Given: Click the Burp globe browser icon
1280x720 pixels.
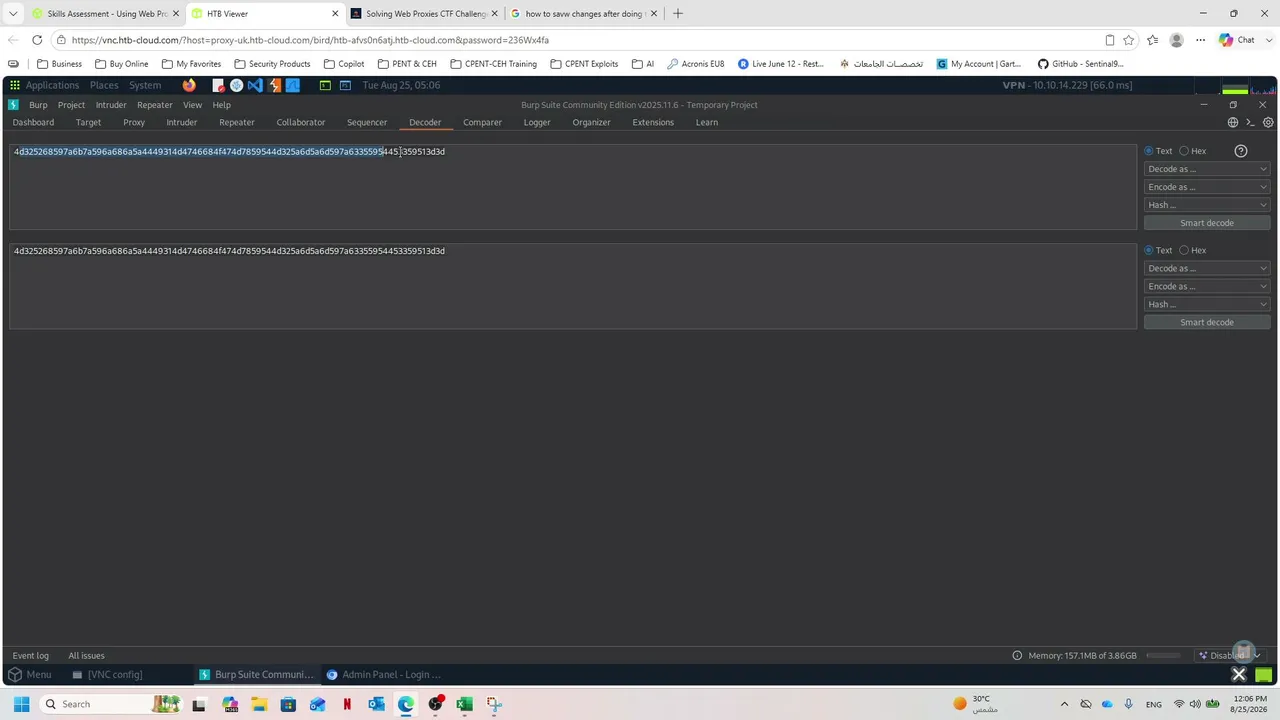Looking at the screenshot, I should coord(1233,122).
